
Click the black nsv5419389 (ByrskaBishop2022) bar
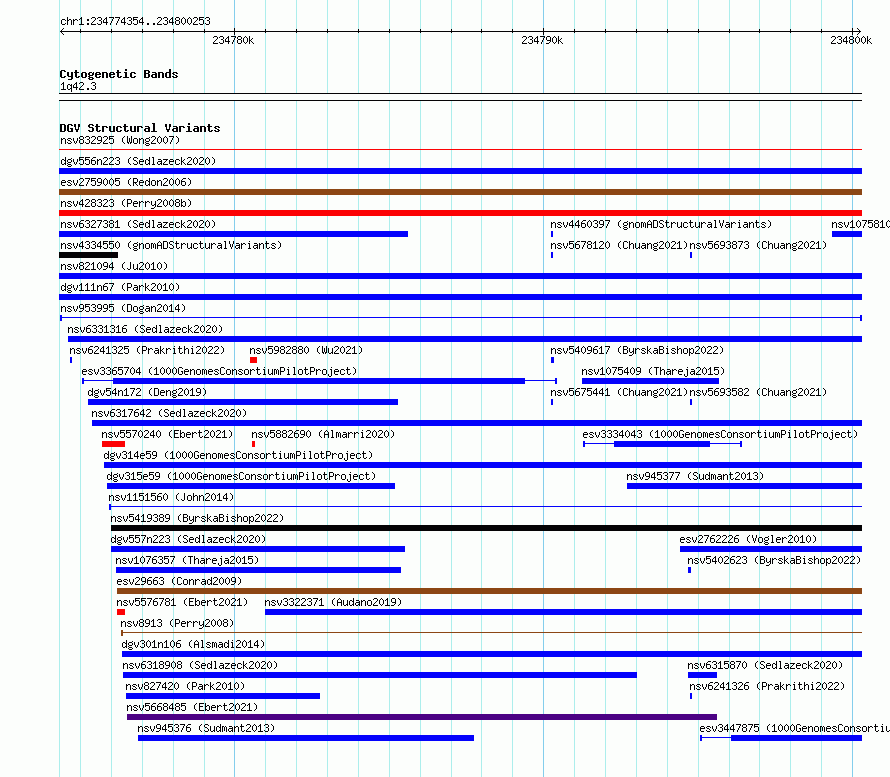coord(486,528)
